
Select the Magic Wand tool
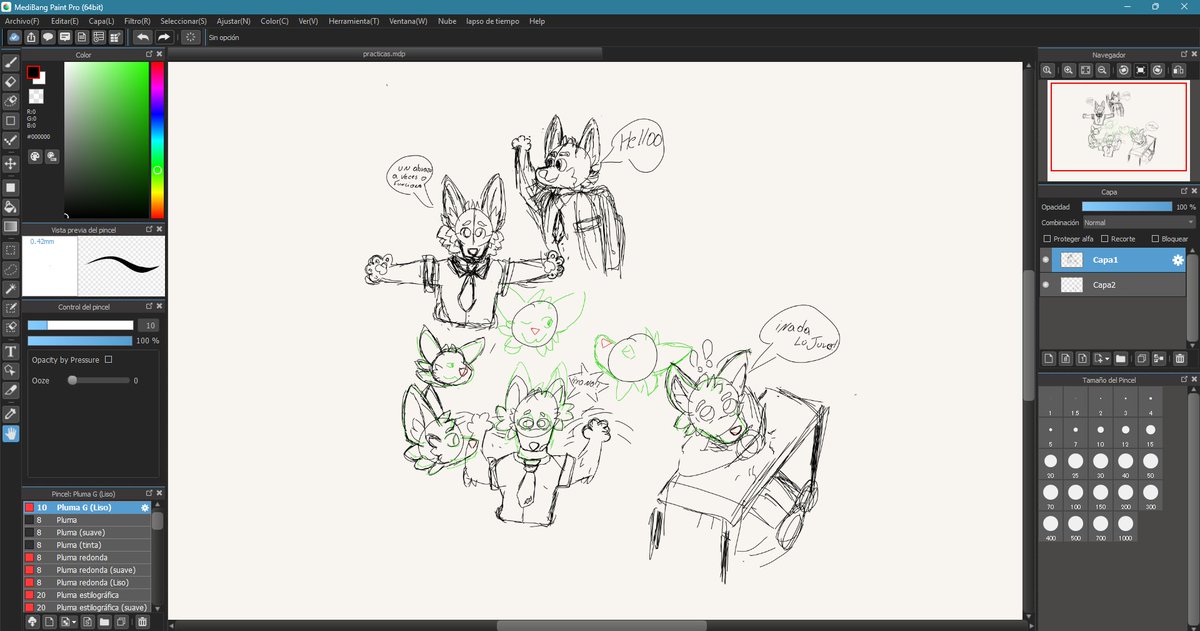11,289
